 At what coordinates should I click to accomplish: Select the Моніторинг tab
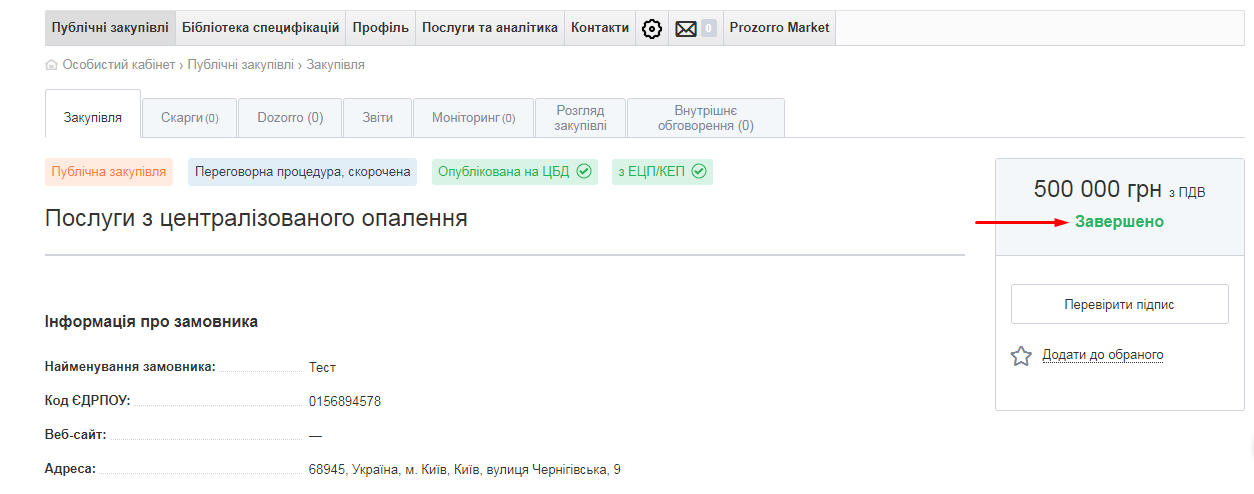tap(473, 118)
